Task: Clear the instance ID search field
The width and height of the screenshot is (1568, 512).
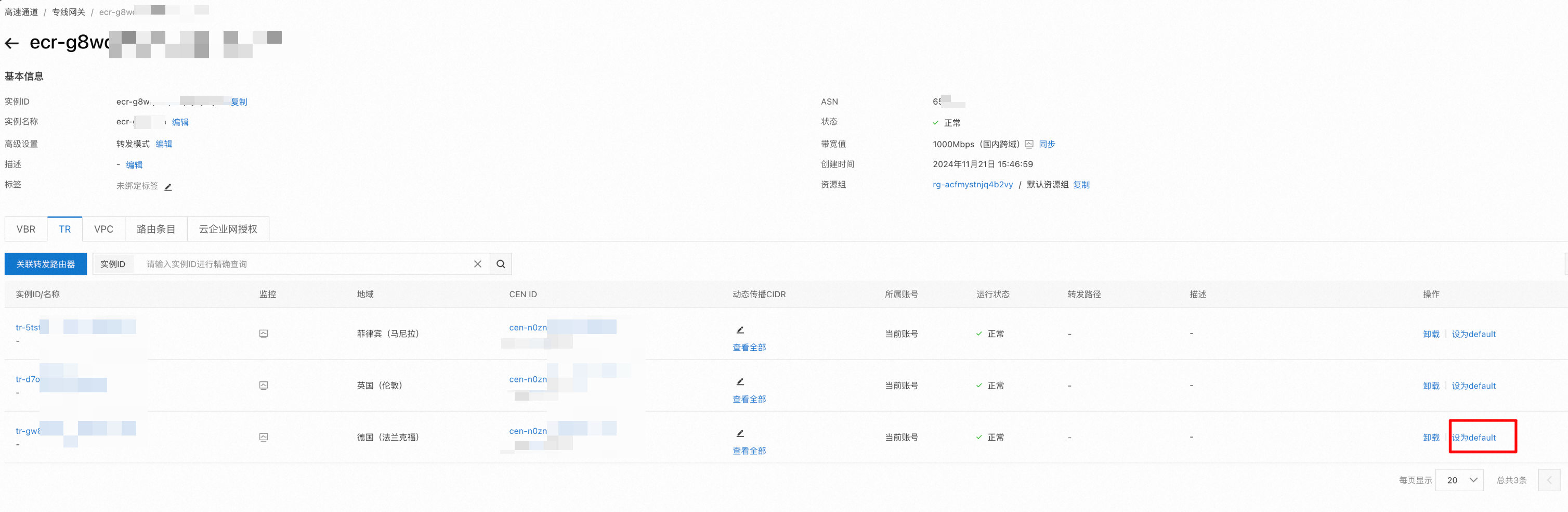Action: pos(478,264)
